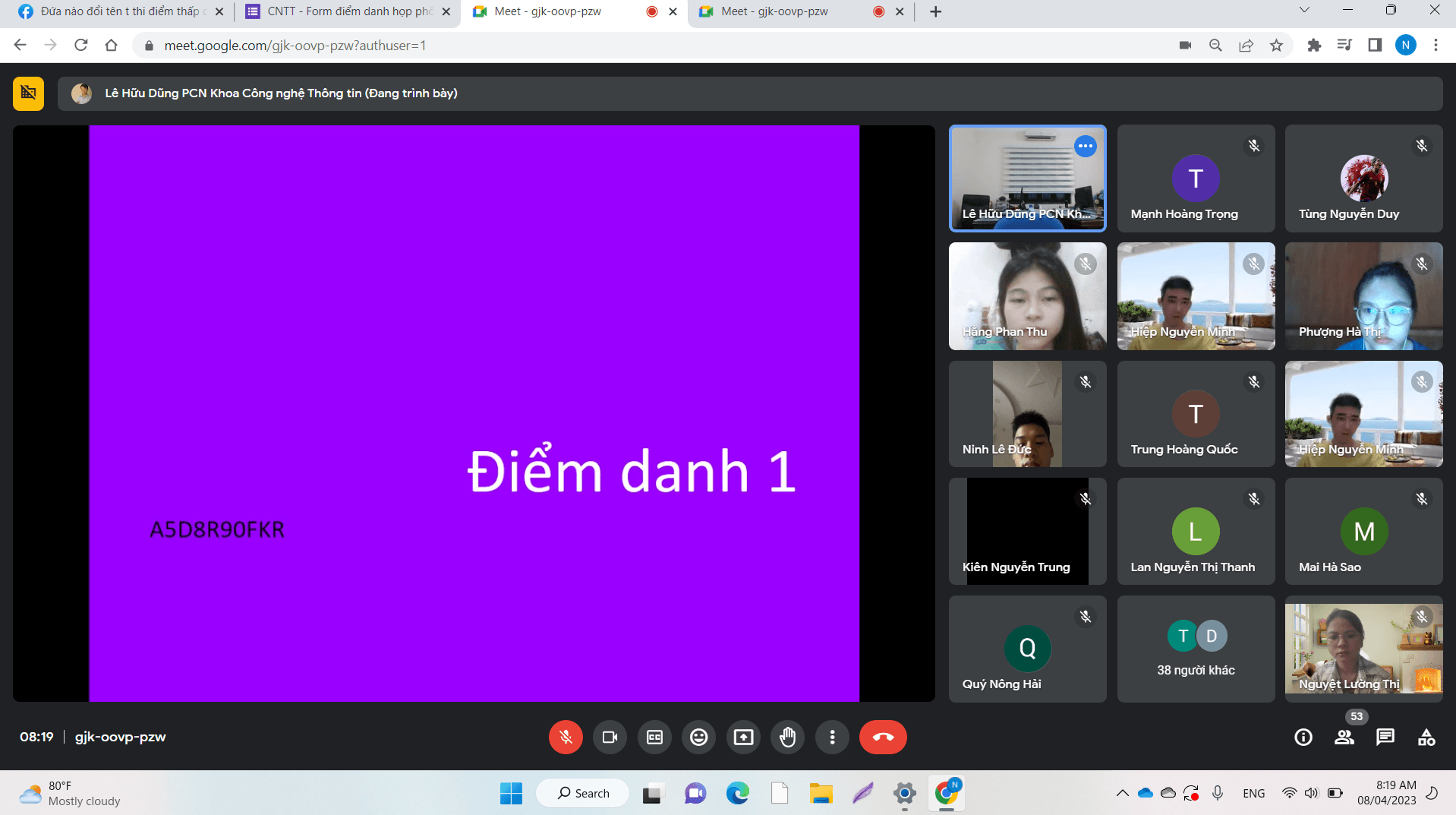
Task: Turn on closed captions
Action: pyautogui.click(x=654, y=737)
